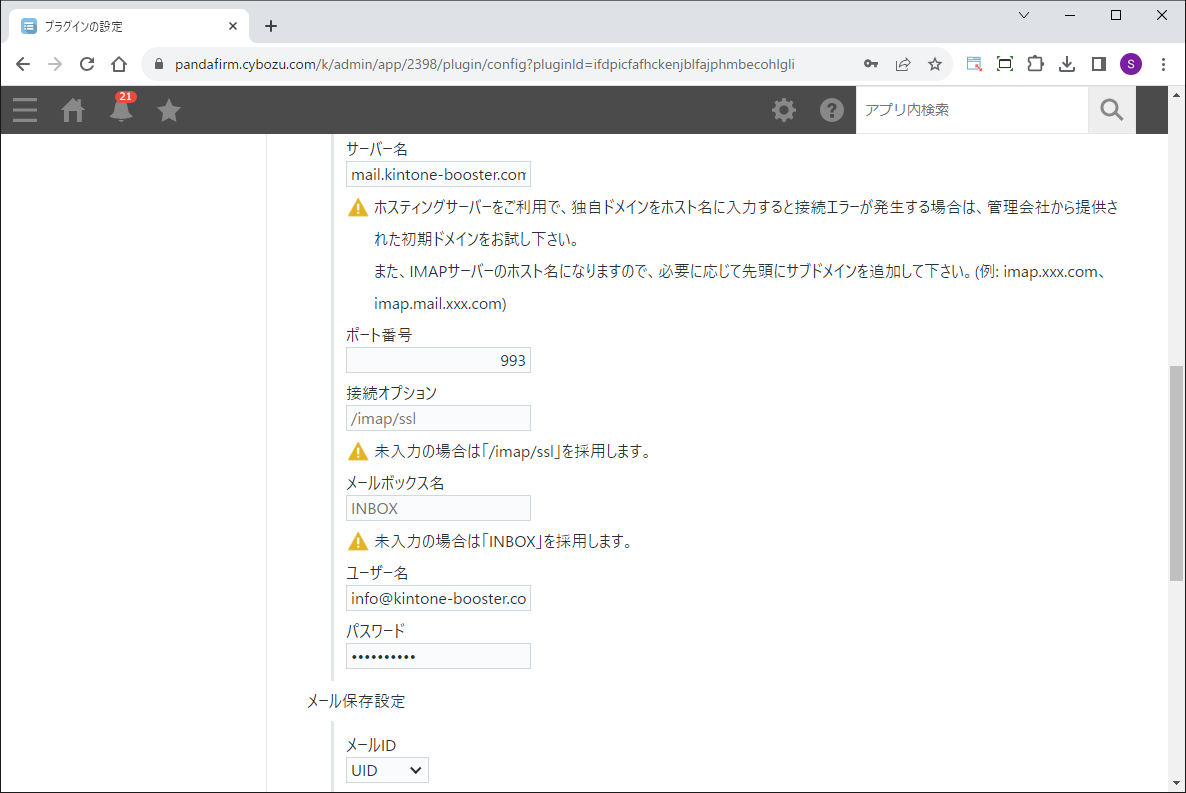Open favorites star in kintone header
Image resolution: width=1186 pixels, height=793 pixels.
pos(169,110)
